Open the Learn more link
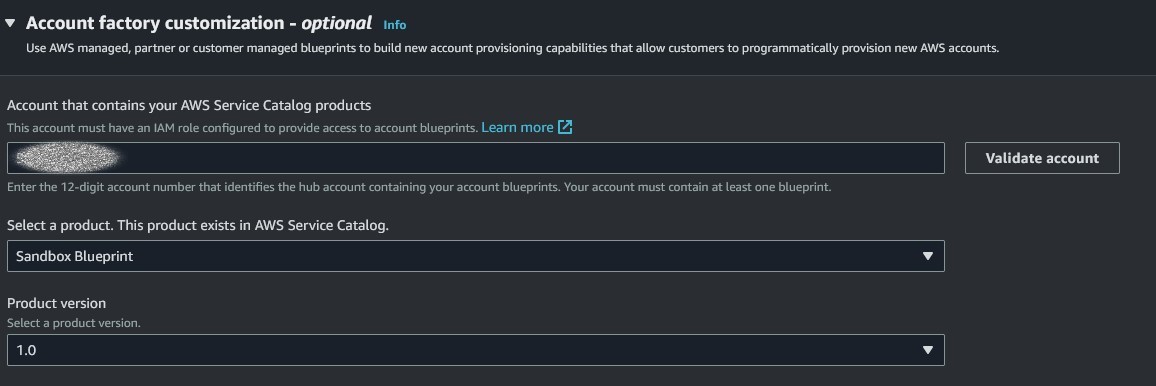The width and height of the screenshot is (1156, 386). point(517,127)
